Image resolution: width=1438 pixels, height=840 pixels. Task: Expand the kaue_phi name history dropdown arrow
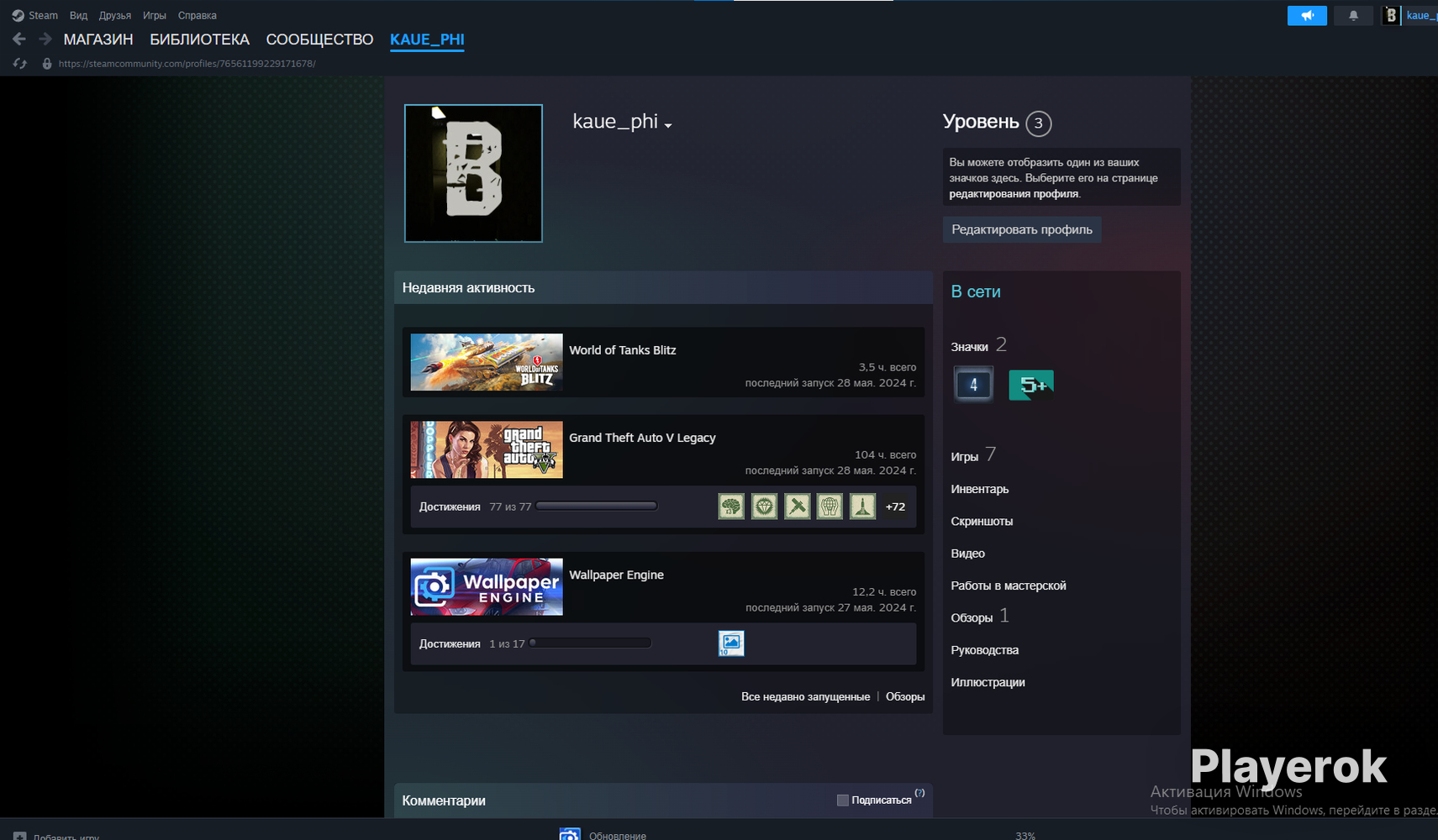(668, 125)
